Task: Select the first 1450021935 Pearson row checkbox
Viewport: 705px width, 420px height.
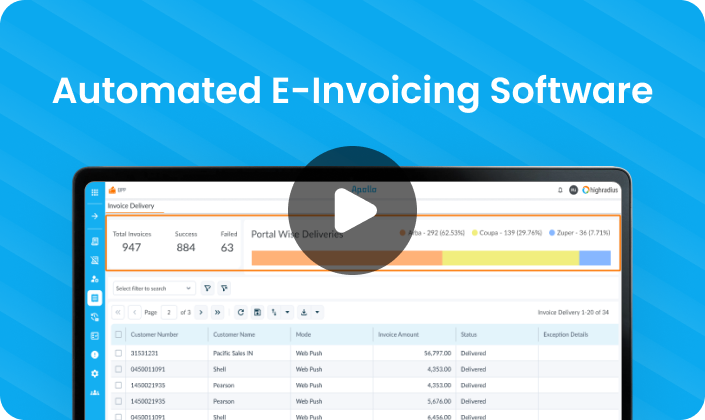Action: point(119,384)
